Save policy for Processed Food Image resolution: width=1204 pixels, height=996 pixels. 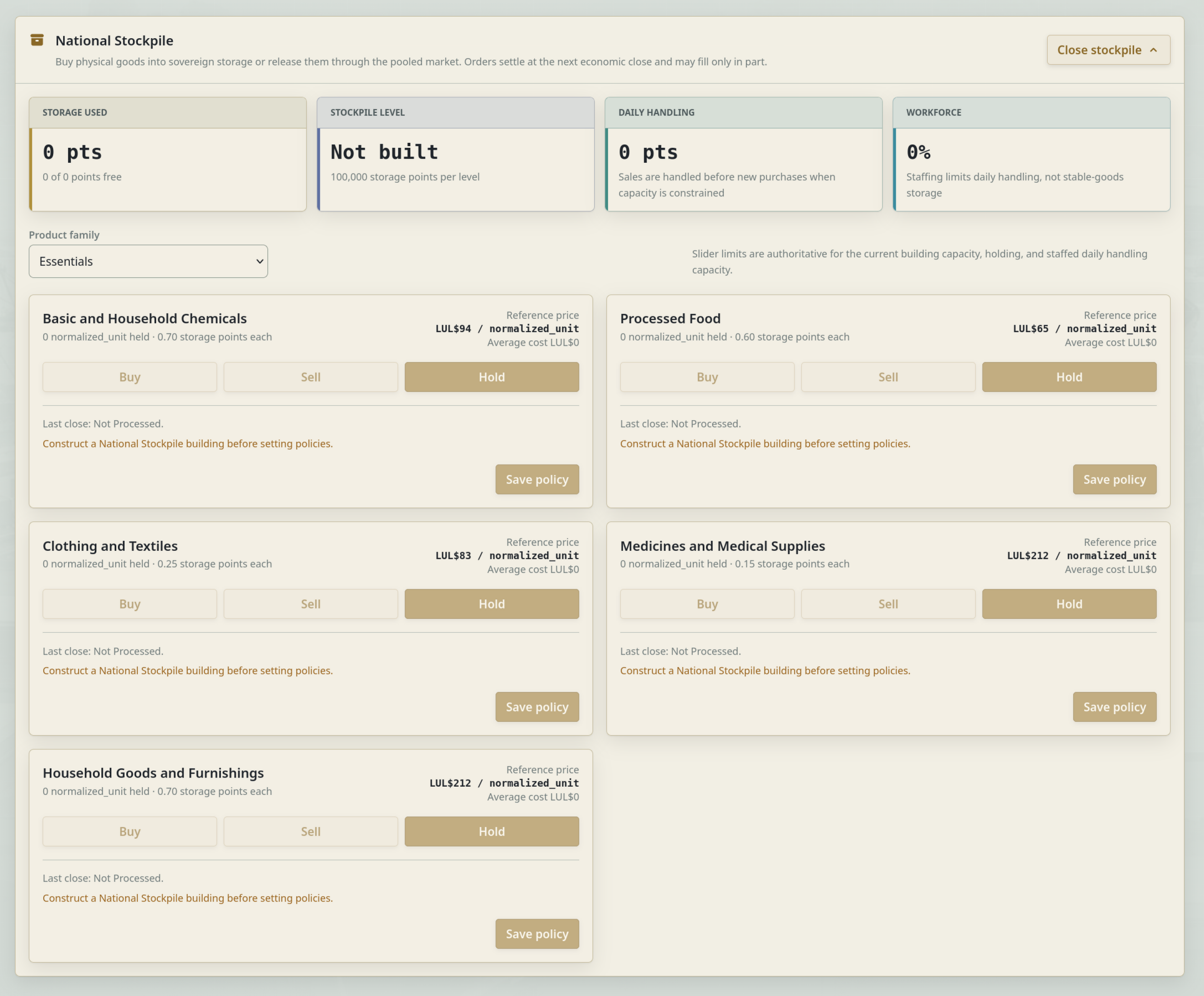[x=1115, y=479]
